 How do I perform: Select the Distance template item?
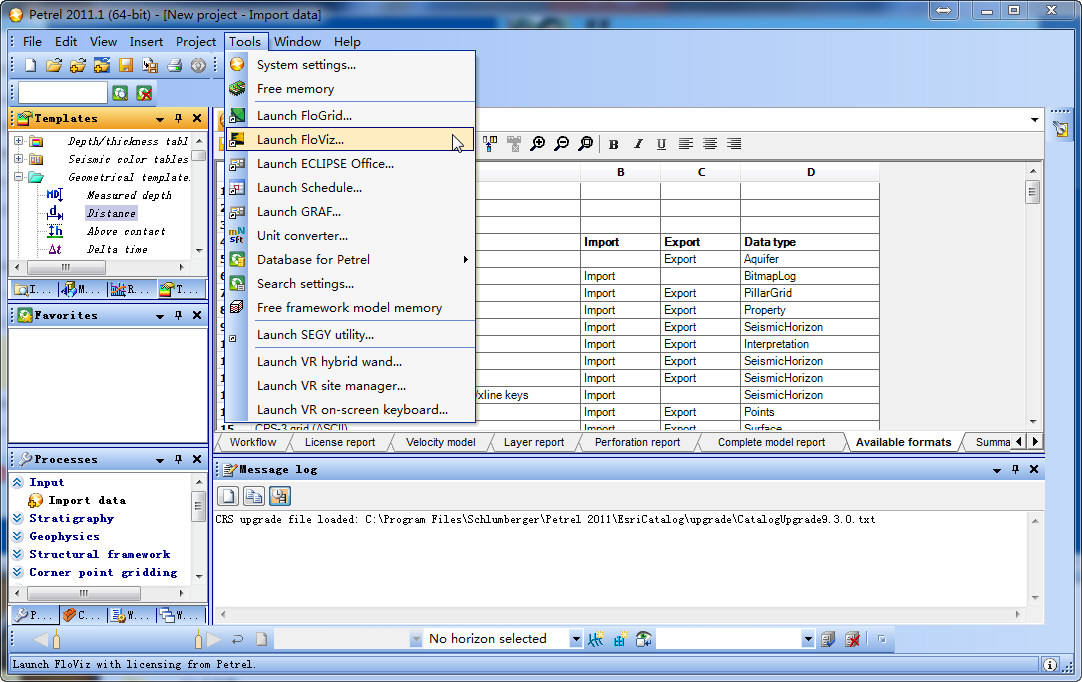click(x=111, y=213)
